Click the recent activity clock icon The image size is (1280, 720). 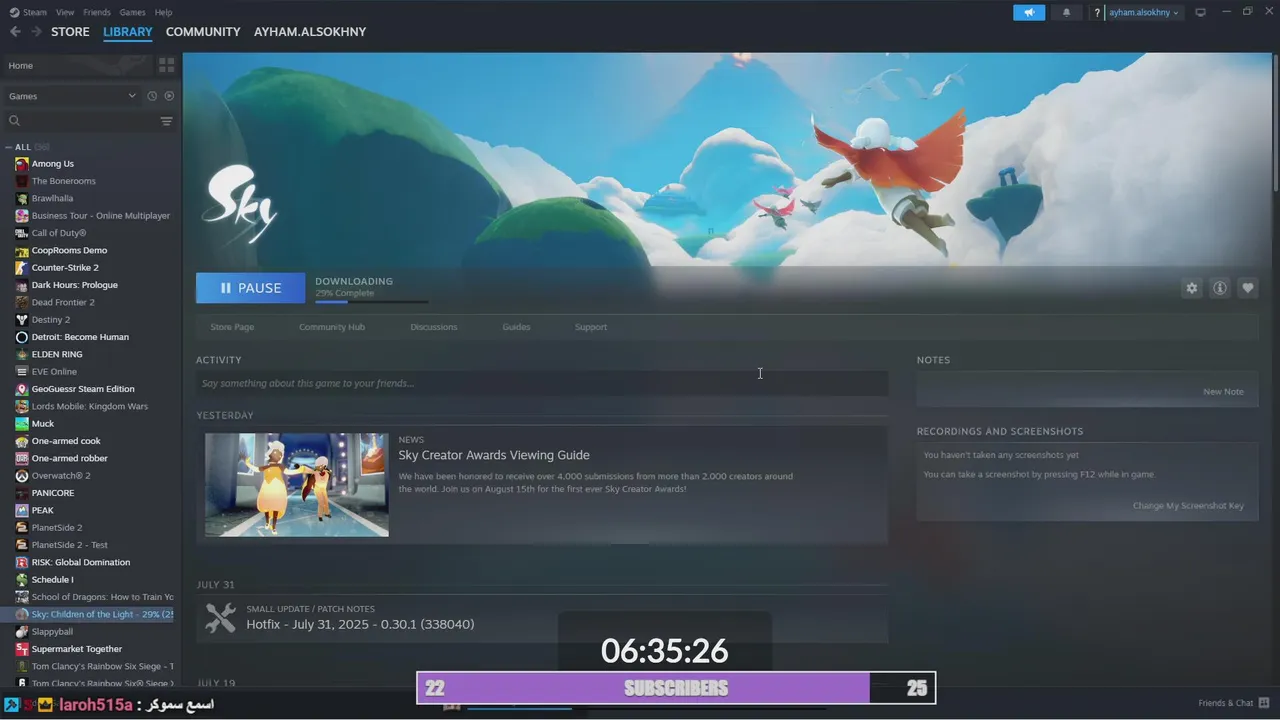(x=152, y=96)
